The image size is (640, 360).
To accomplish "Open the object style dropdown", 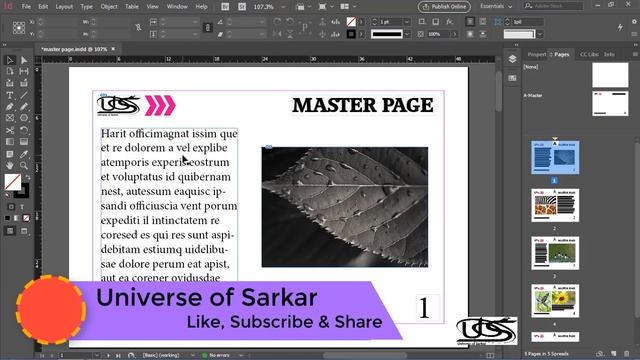I will 540,34.
